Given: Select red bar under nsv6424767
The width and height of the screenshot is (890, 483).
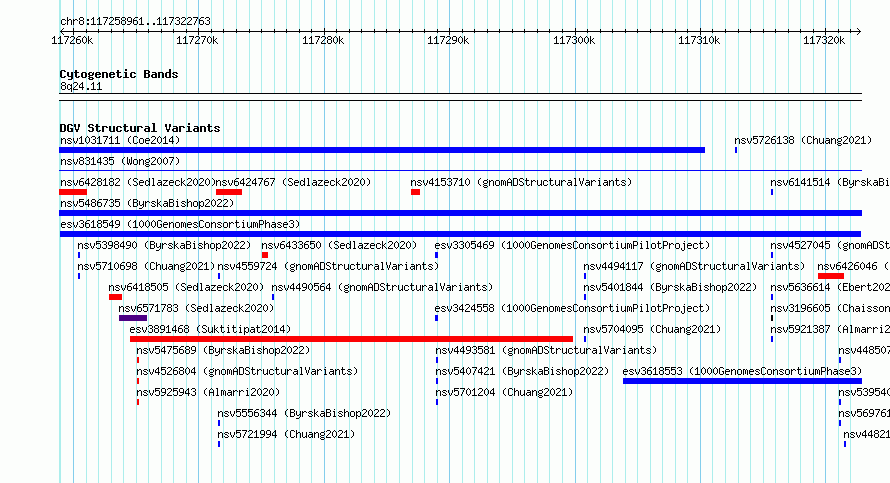Looking at the screenshot, I should [x=229, y=192].
